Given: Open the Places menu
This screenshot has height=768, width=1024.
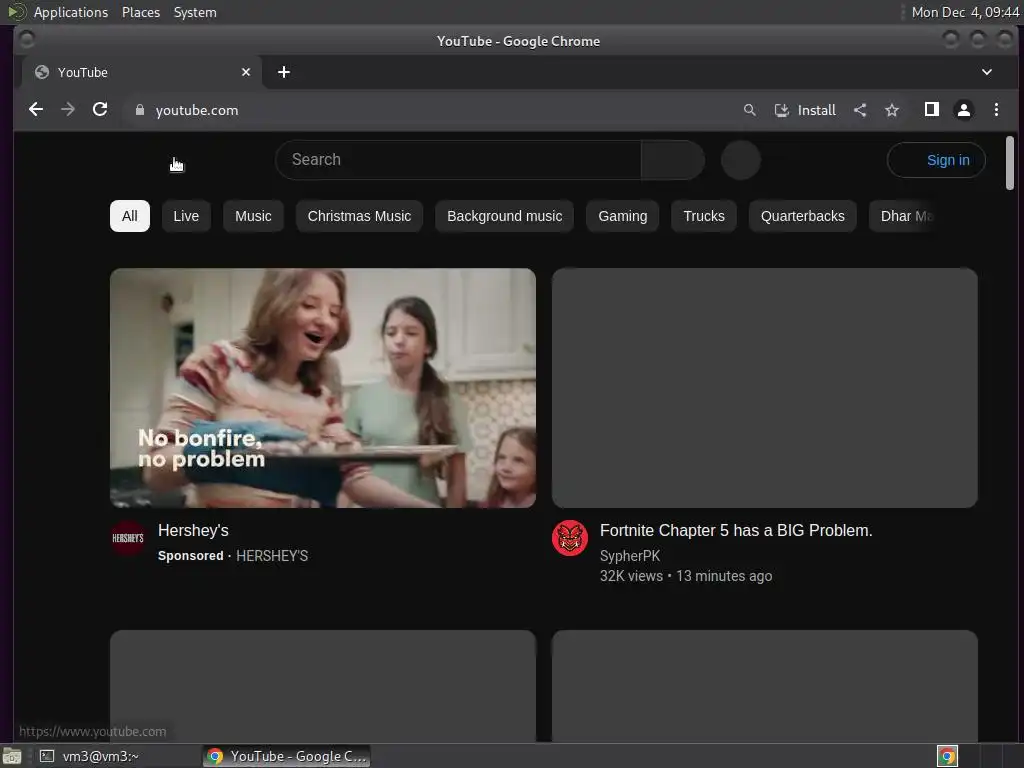Looking at the screenshot, I should pyautogui.click(x=141, y=12).
